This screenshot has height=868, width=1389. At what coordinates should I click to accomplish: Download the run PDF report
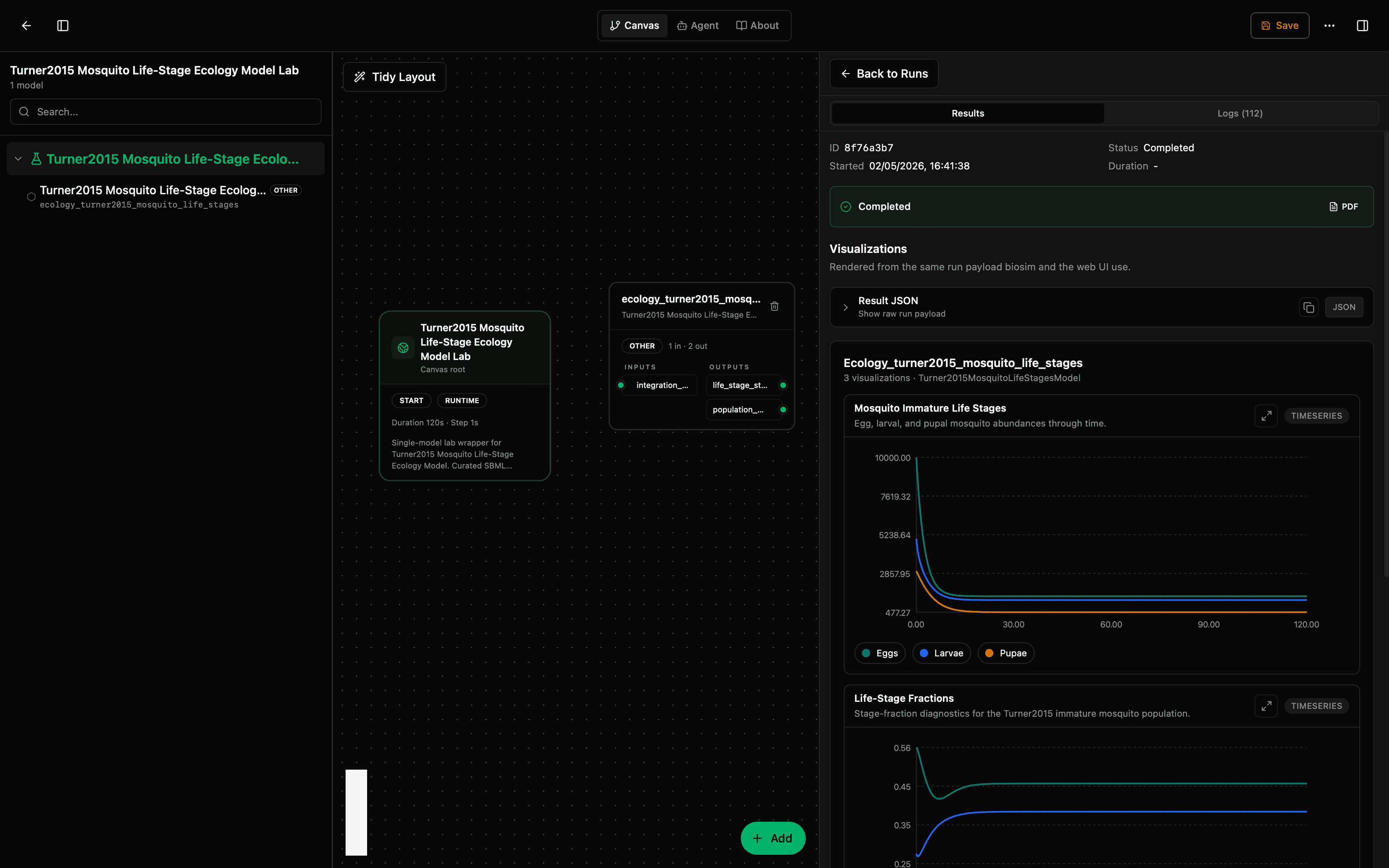pyautogui.click(x=1344, y=207)
